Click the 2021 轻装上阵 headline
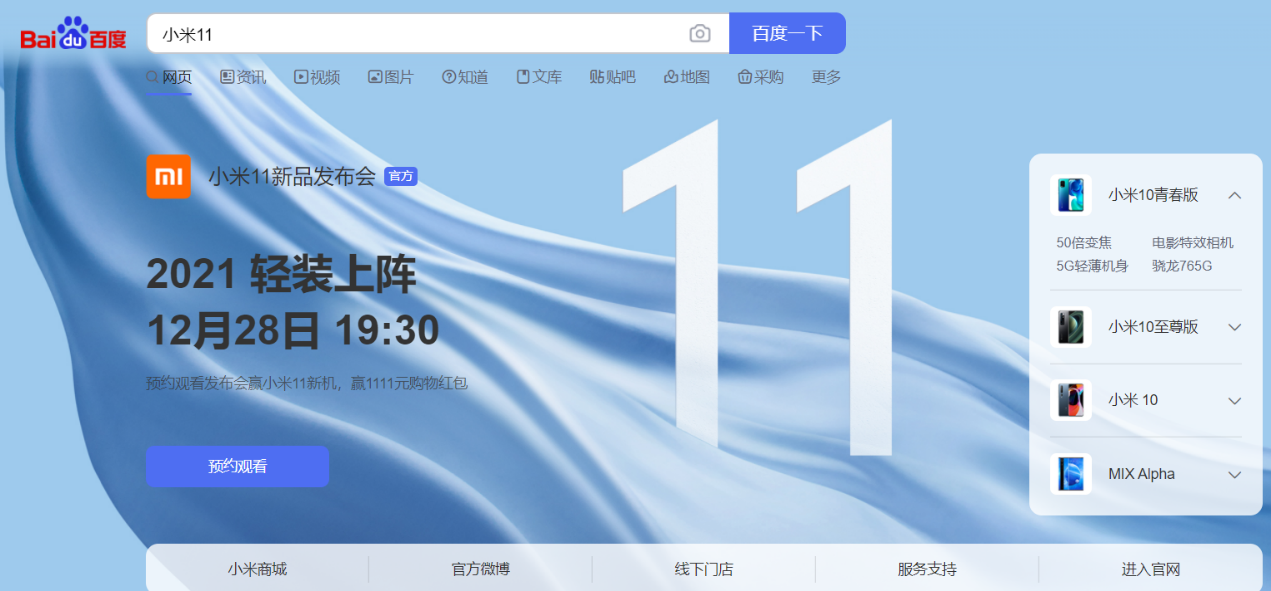The width and height of the screenshot is (1271, 591). tap(281, 275)
